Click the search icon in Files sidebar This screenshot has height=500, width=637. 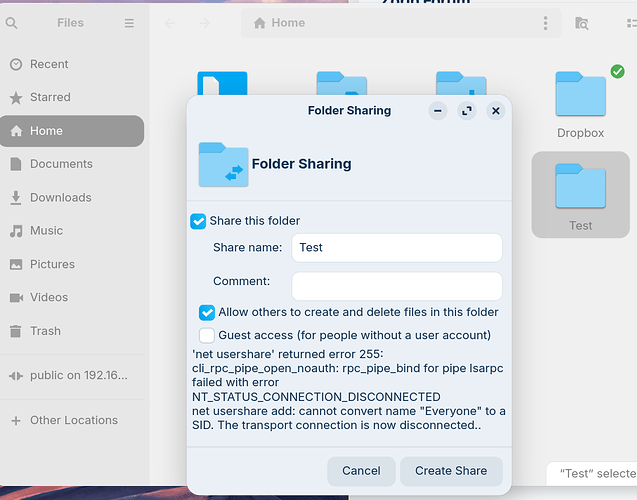(12, 23)
